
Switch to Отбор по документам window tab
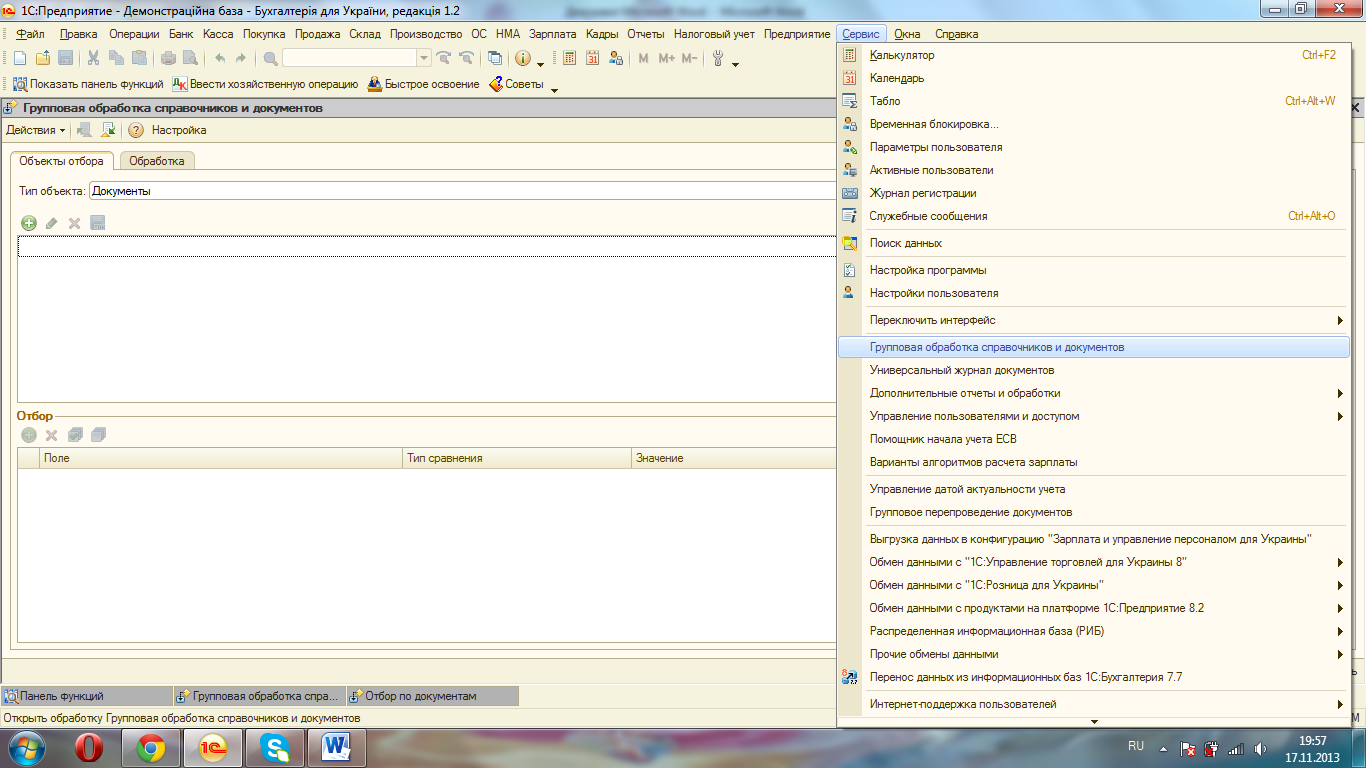click(x=432, y=696)
